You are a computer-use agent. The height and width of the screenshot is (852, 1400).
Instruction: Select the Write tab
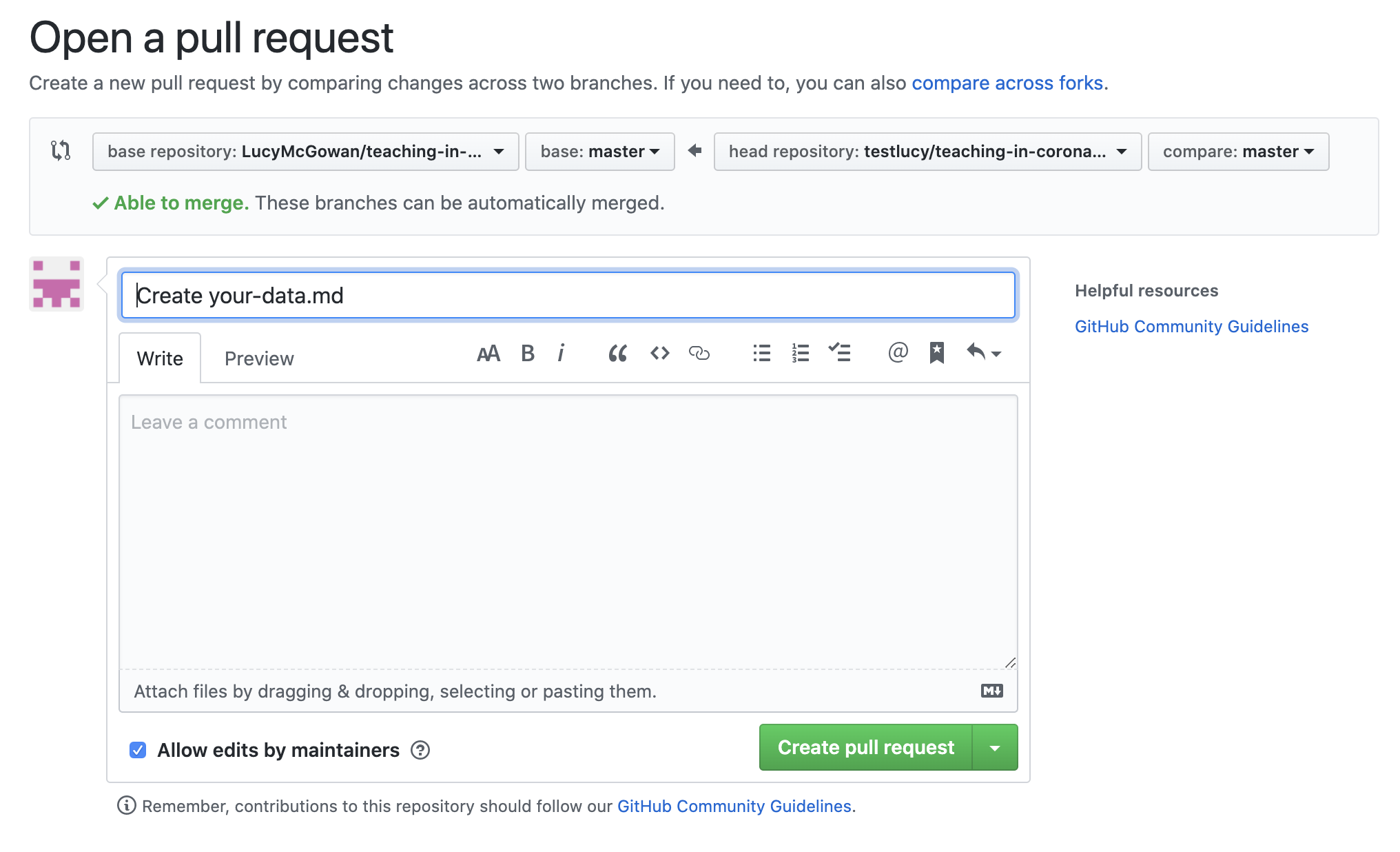click(160, 358)
